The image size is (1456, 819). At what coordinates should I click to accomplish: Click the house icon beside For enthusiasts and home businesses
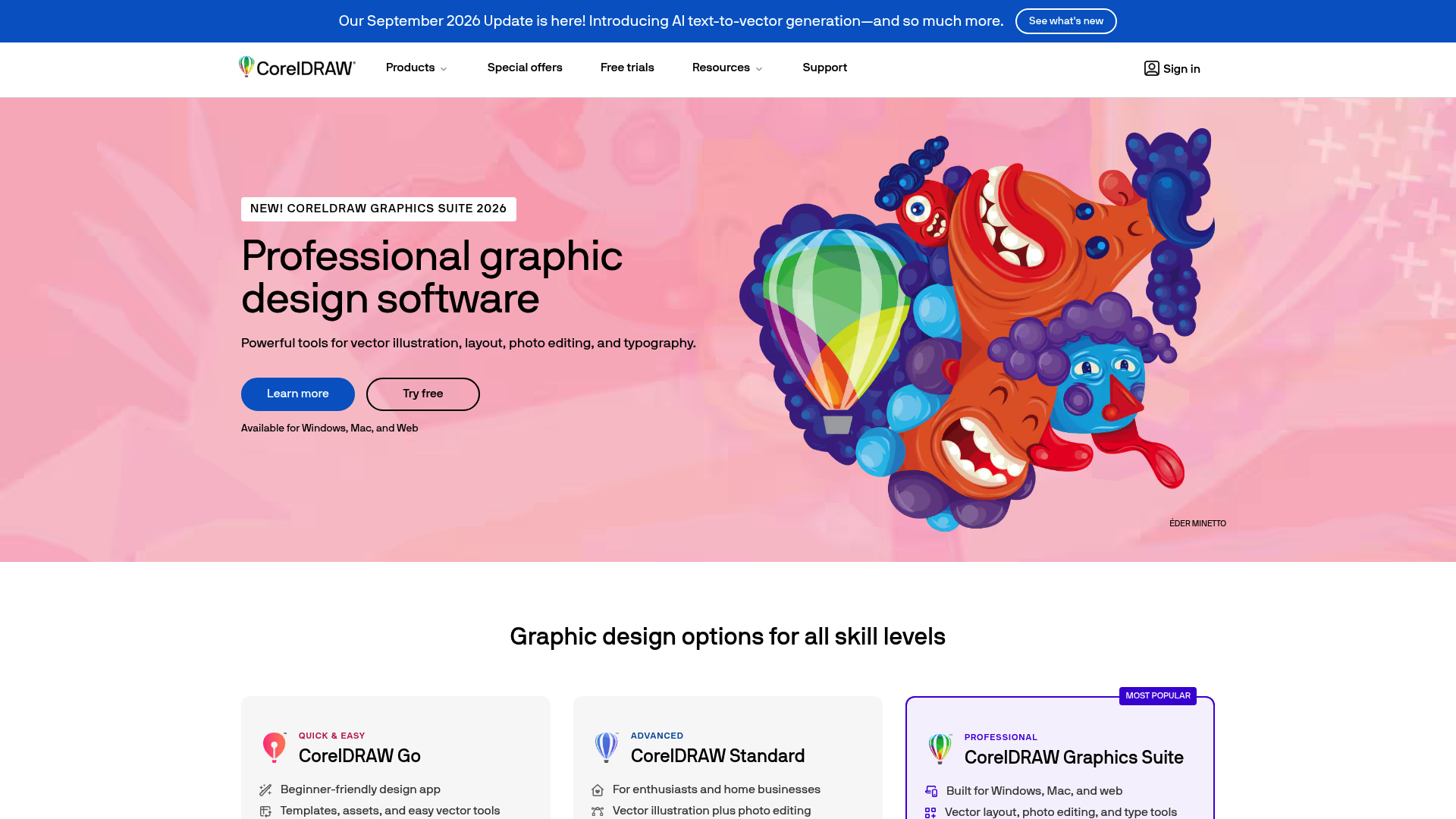[x=598, y=790]
